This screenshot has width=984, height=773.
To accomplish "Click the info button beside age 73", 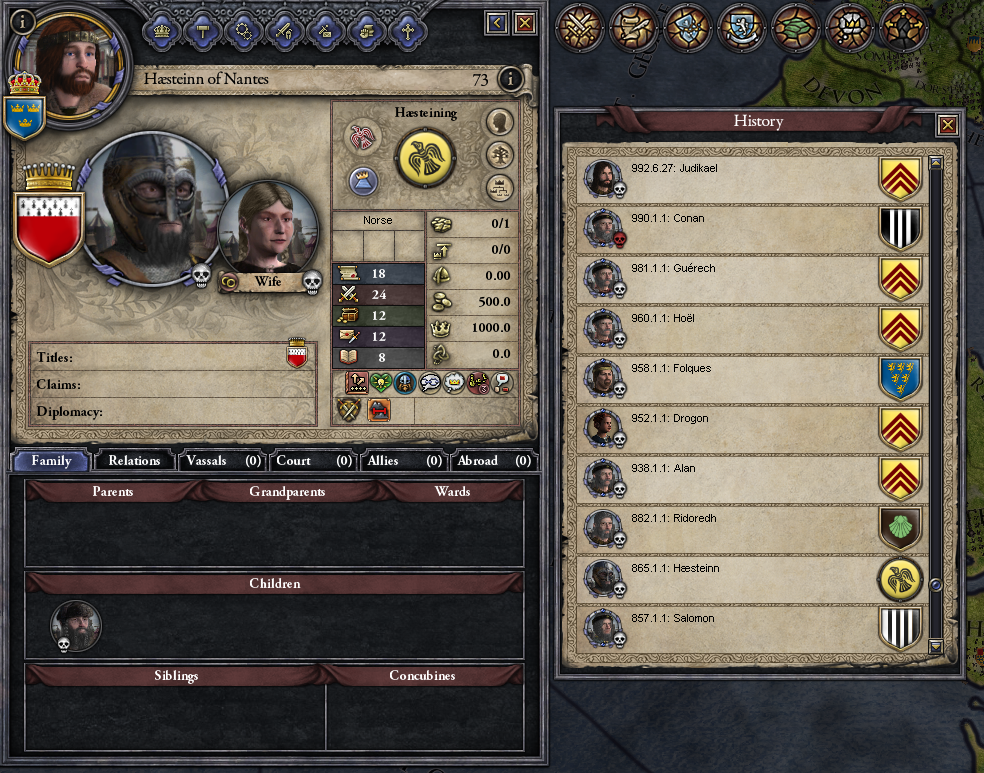I will coord(510,79).
